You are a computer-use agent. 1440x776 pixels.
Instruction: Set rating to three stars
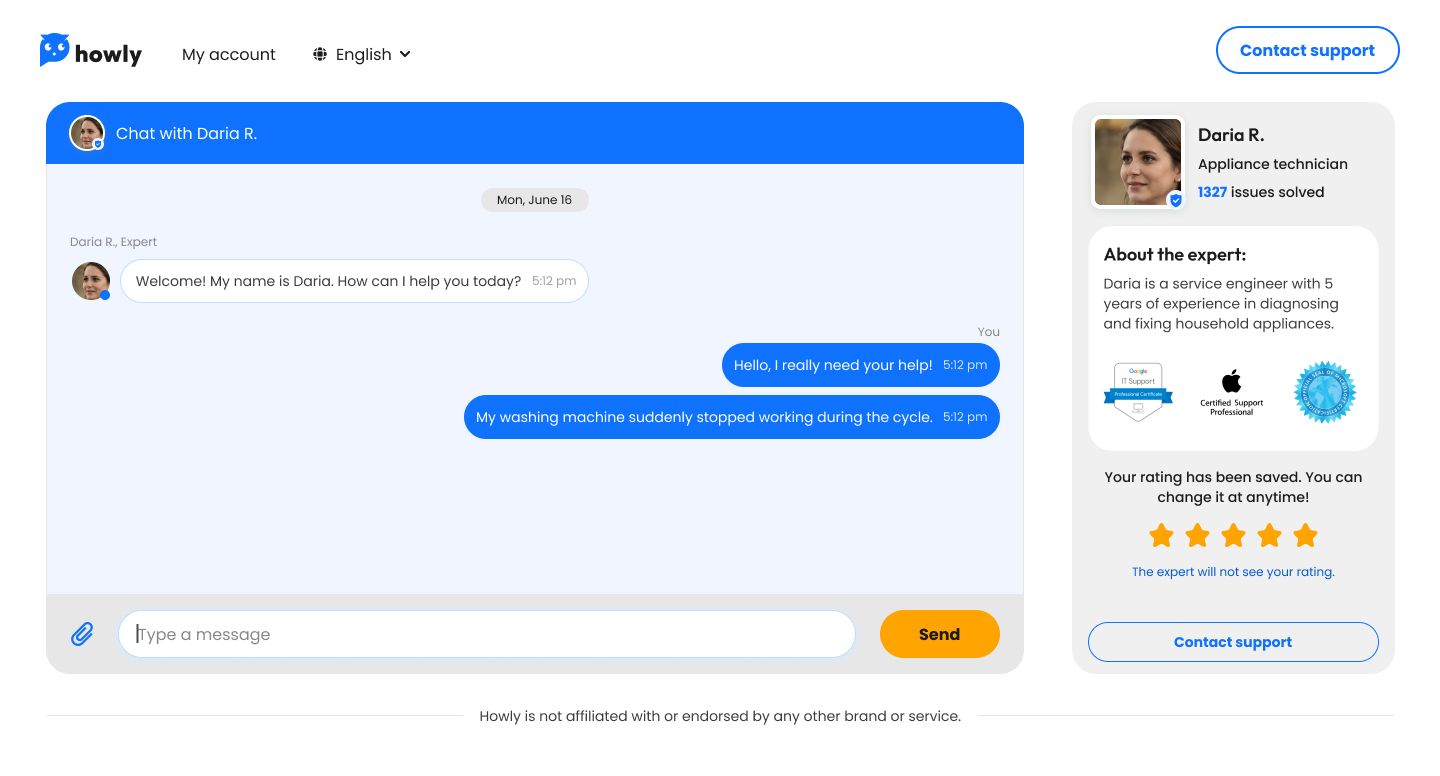point(1233,536)
